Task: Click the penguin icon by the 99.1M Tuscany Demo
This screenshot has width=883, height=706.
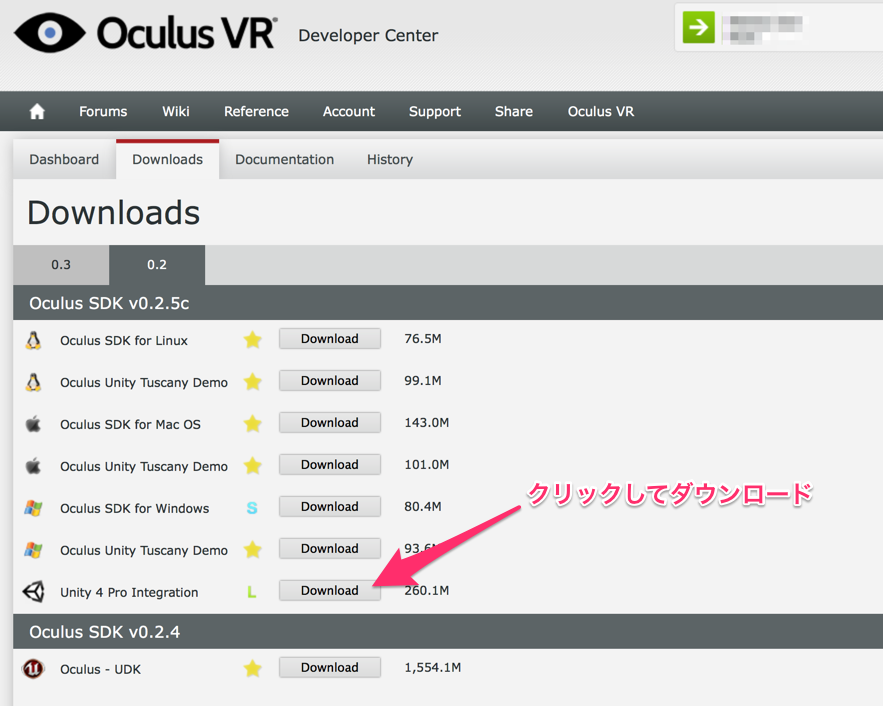Action: pos(33,382)
